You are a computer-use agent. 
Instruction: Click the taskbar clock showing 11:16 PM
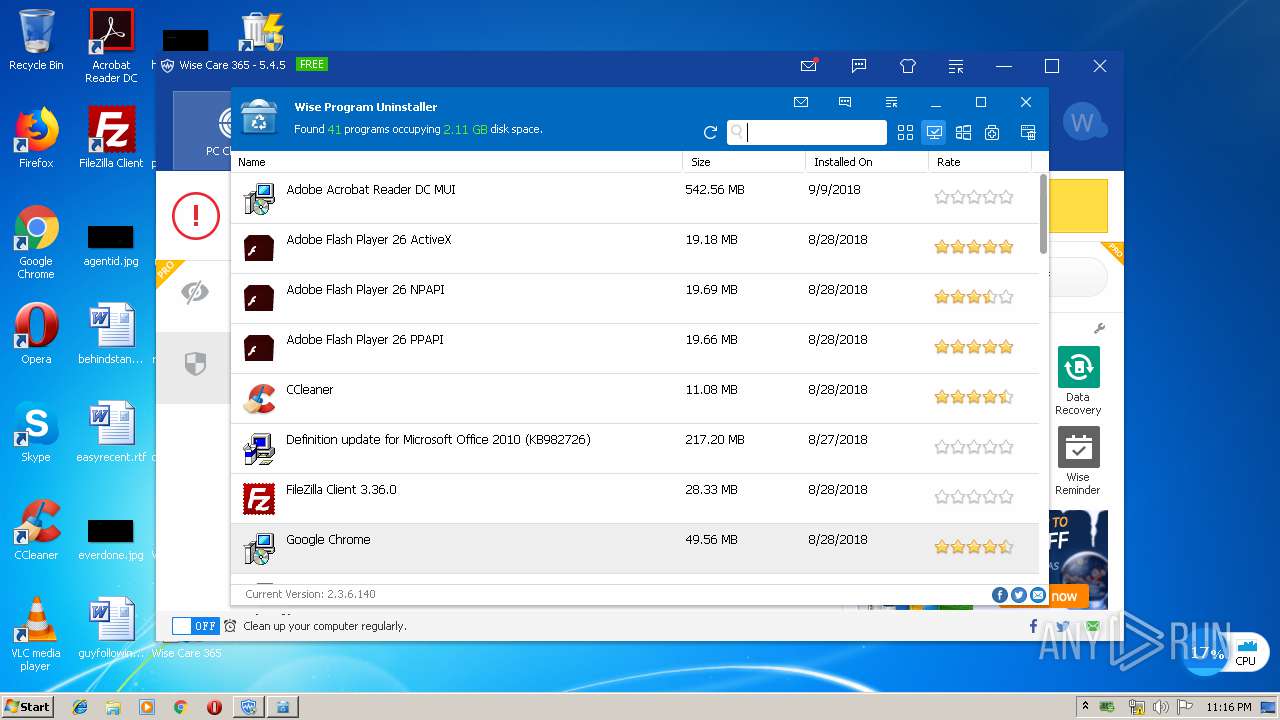tap(1228, 706)
